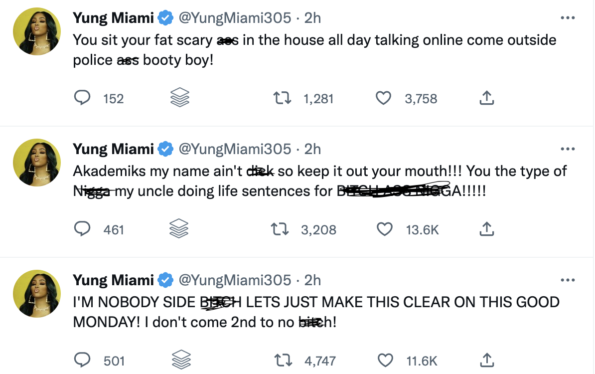The height and width of the screenshot is (374, 595).
Task: Retweet the tweet with 4,747 retweets
Action: click(x=283, y=360)
